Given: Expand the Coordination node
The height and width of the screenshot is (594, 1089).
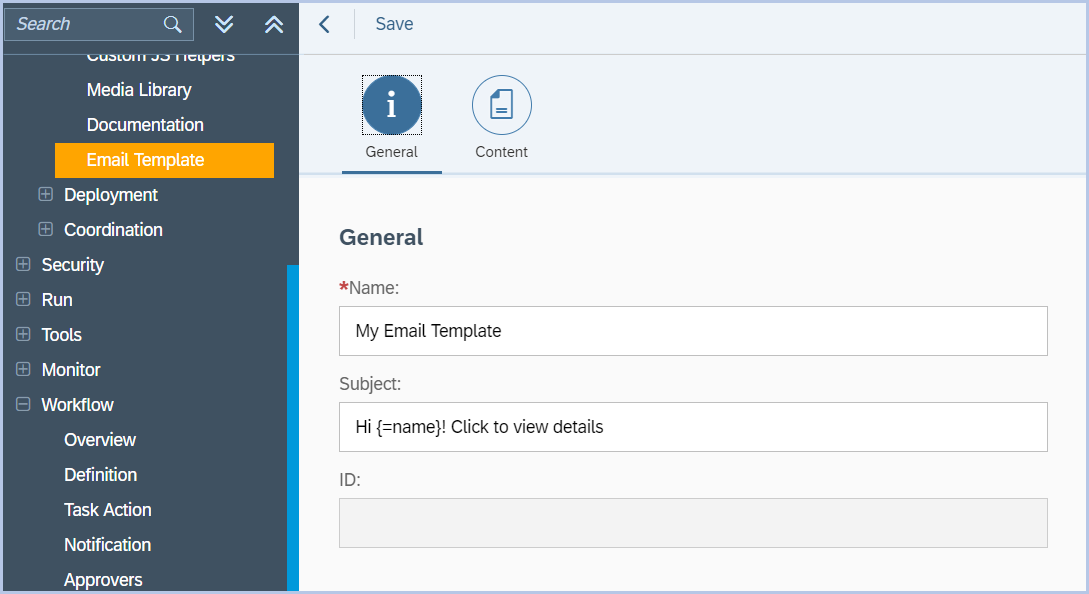Looking at the screenshot, I should pos(45,229).
